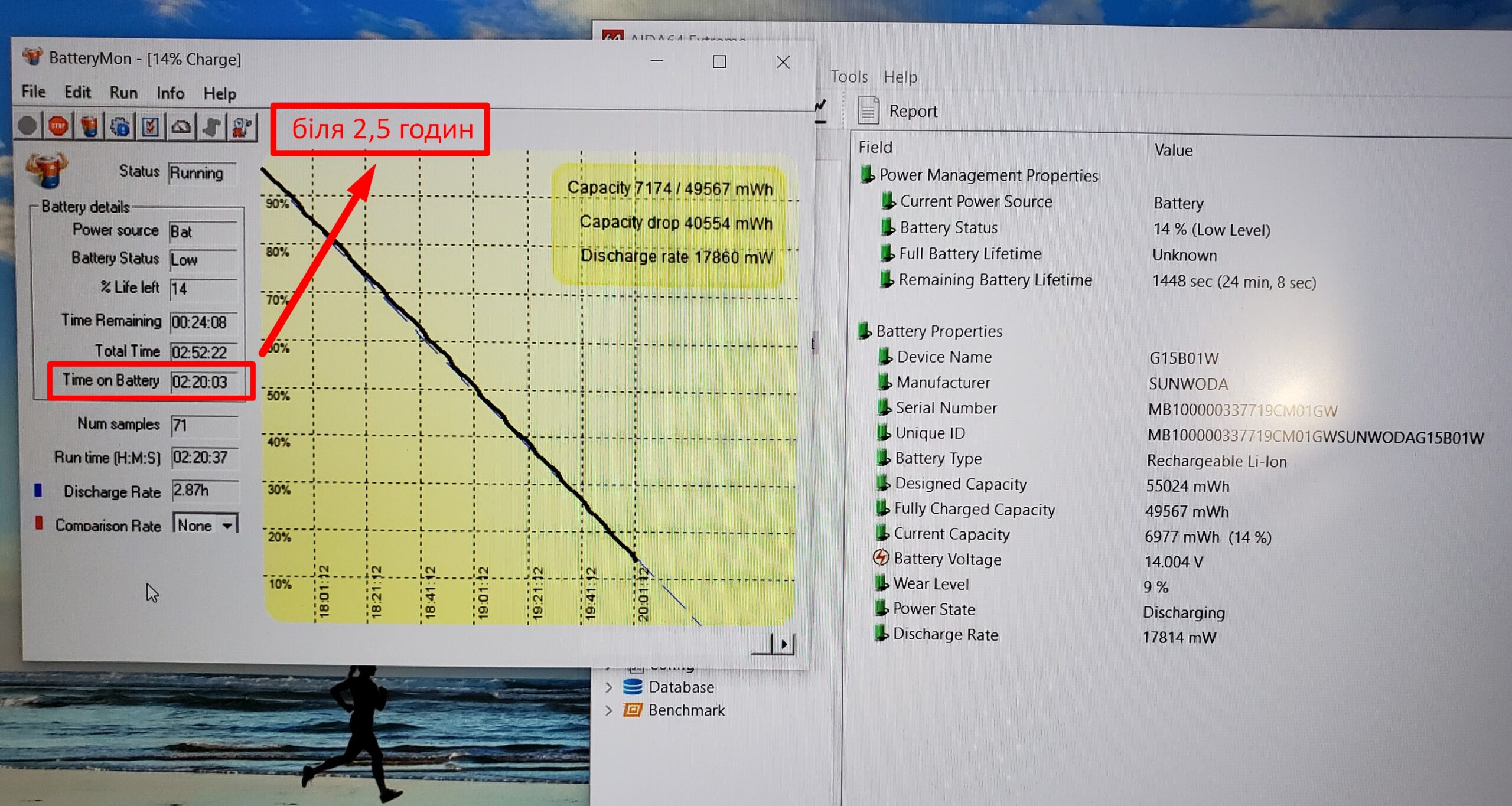The image size is (1512, 806).
Task: Open the gear configuration toolbar icon
Action: click(x=120, y=126)
